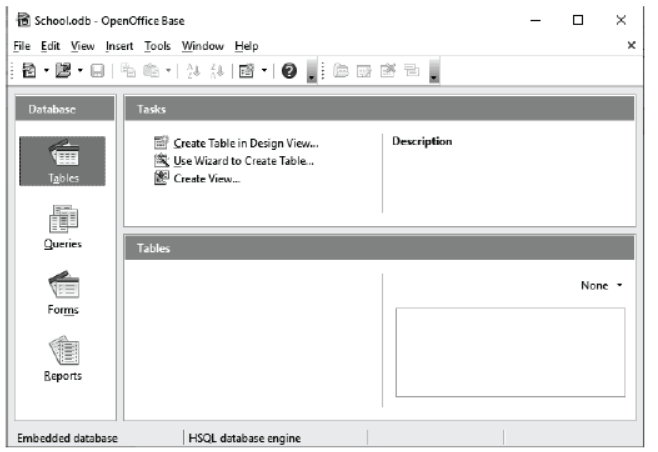Click the New database document icon

29,71
